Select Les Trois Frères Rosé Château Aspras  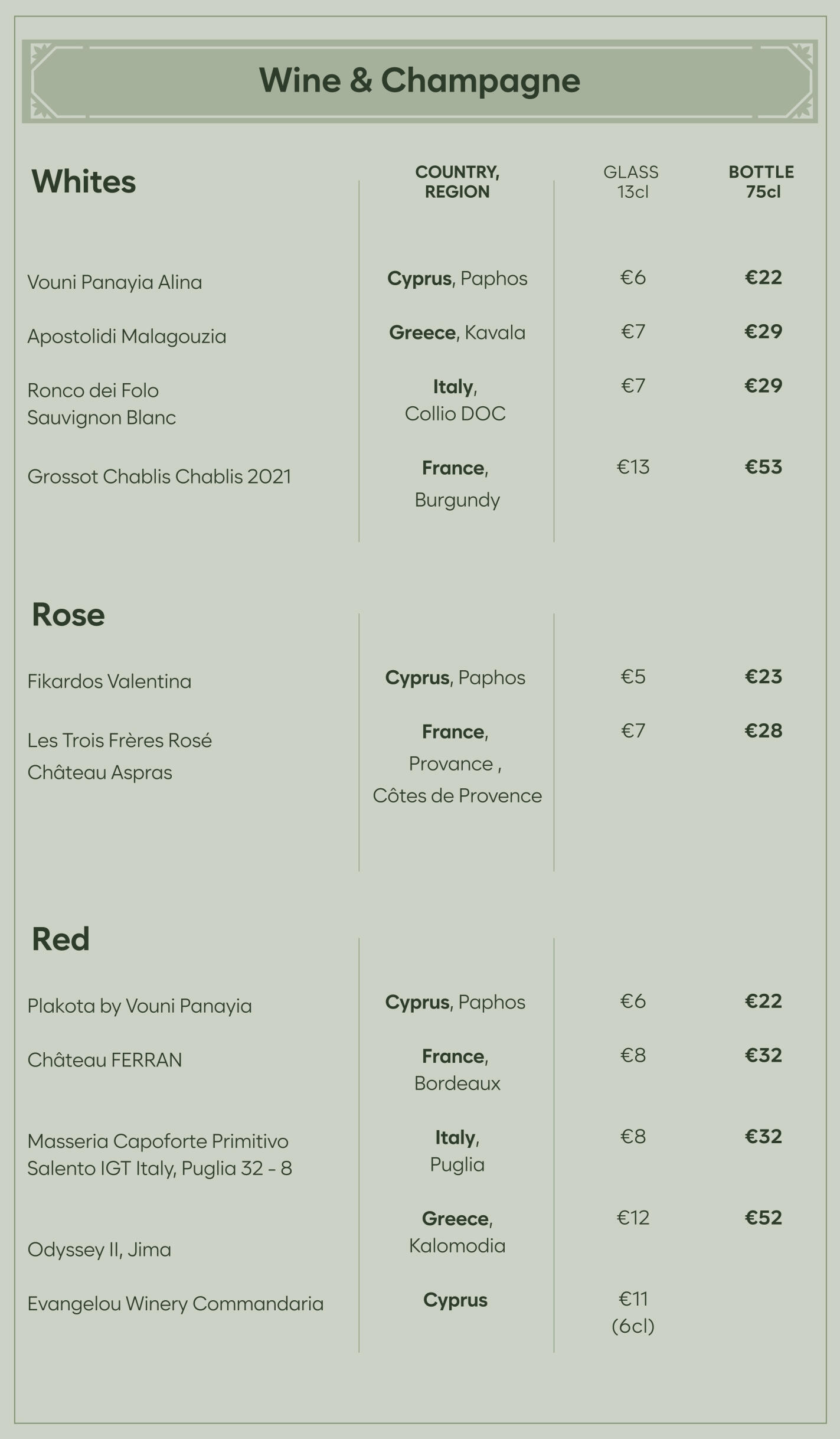click(x=119, y=756)
